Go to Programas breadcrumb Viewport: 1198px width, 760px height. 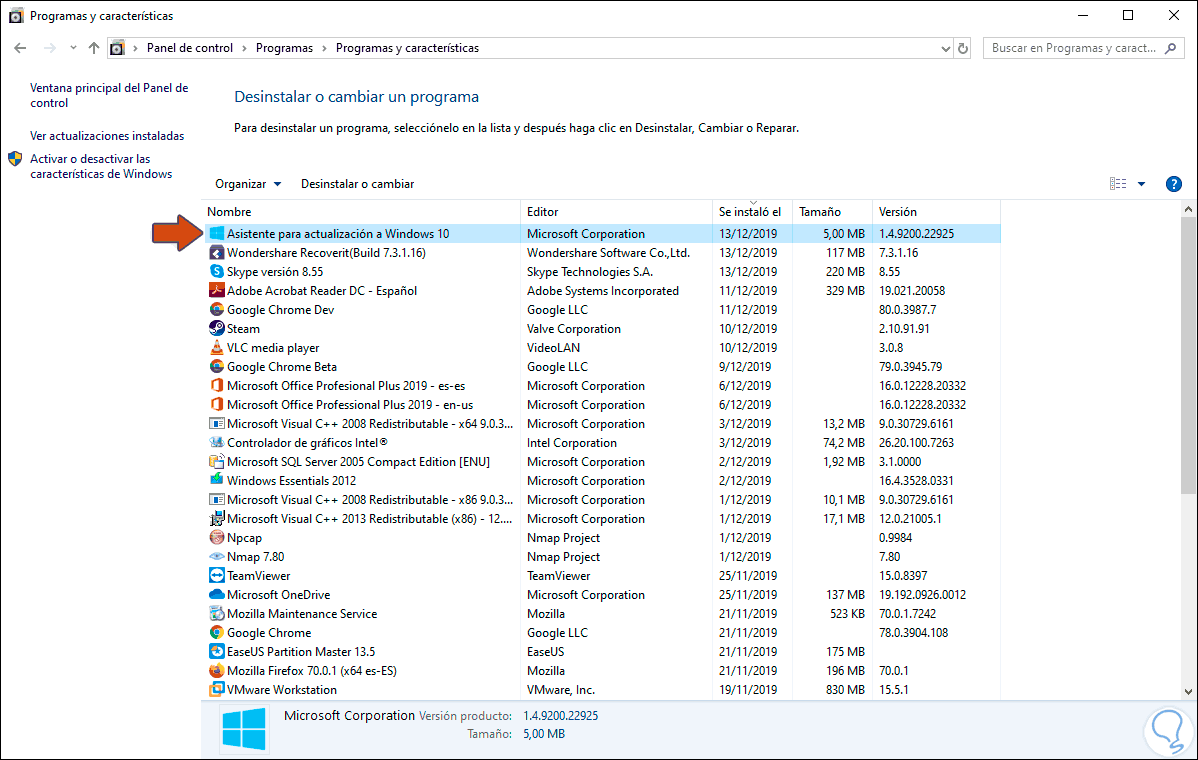tap(284, 48)
